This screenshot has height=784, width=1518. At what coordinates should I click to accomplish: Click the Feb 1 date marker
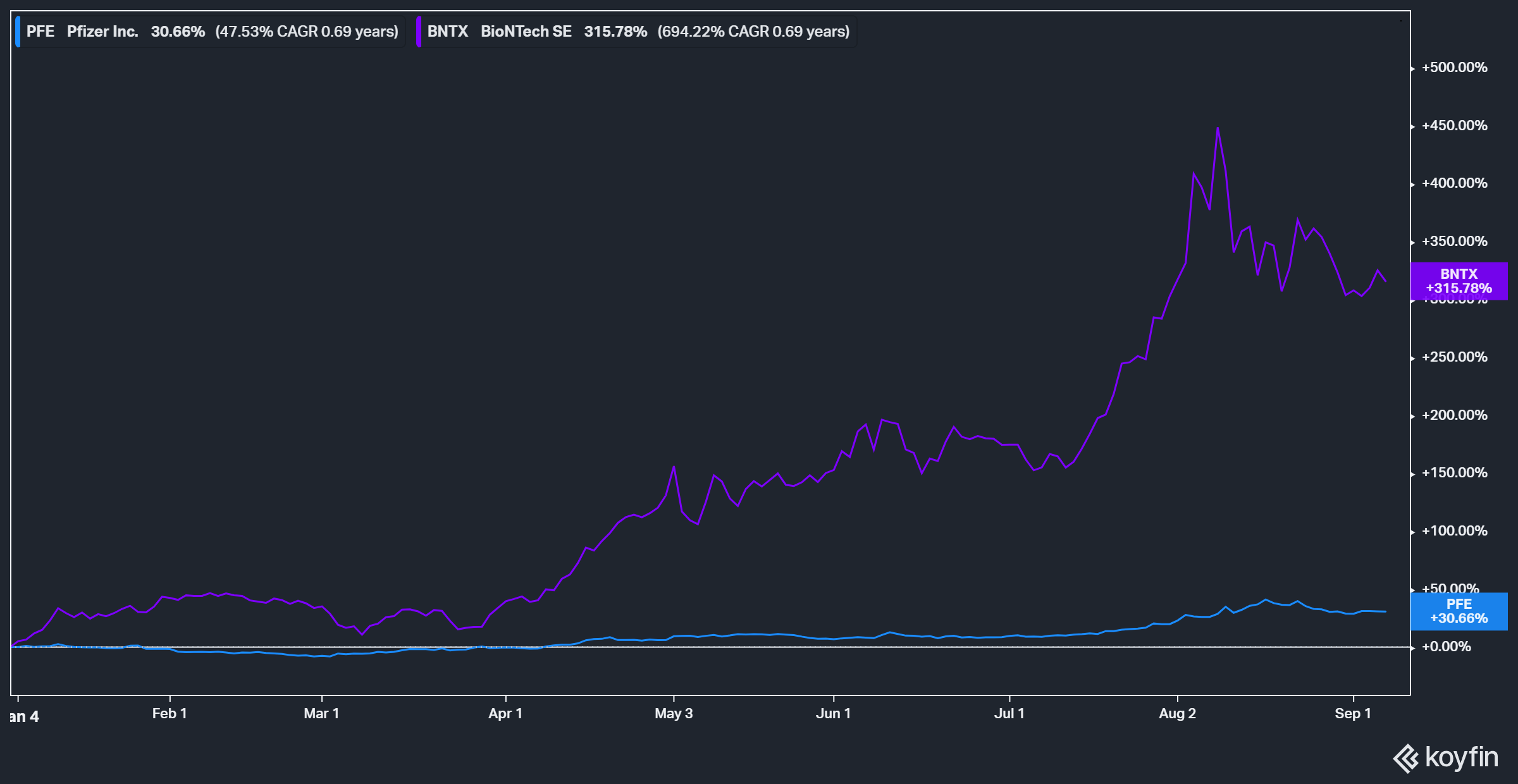click(x=170, y=714)
